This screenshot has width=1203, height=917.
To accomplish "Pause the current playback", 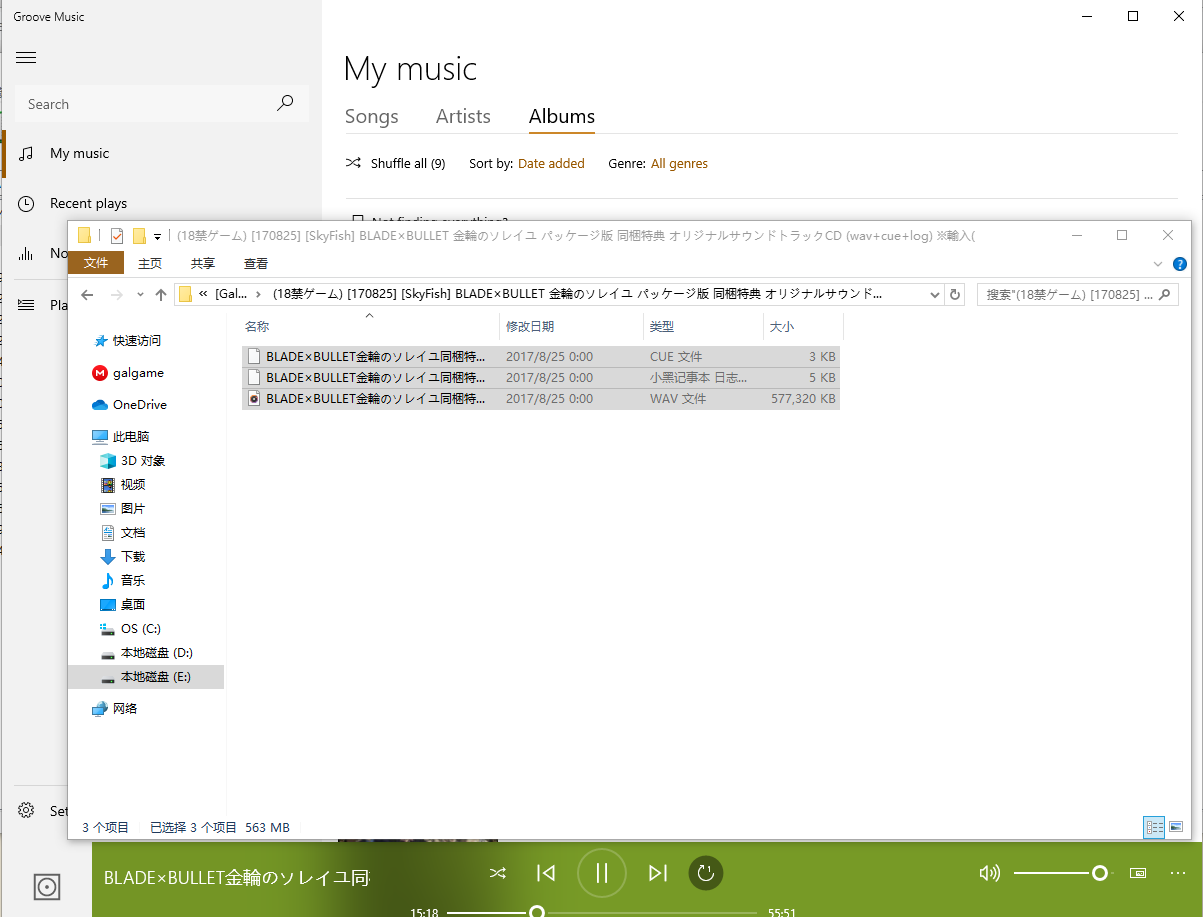I will tap(602, 873).
